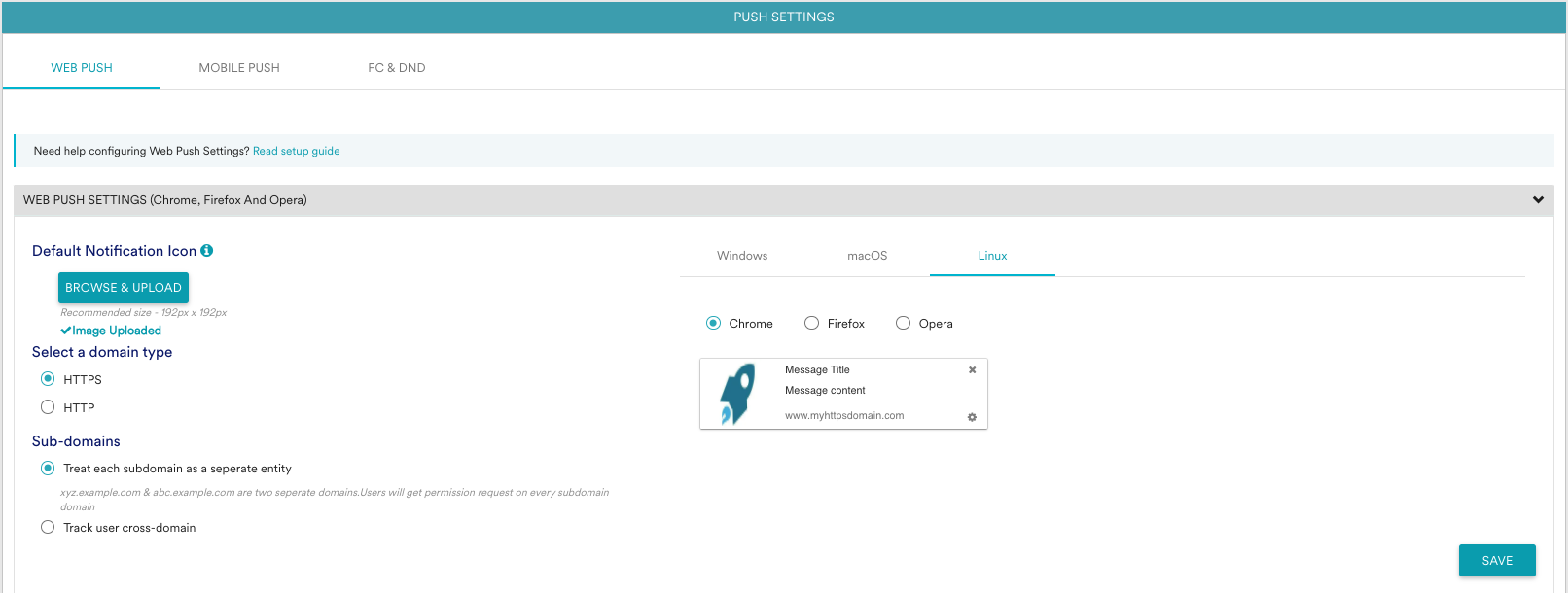The image size is (1568, 593).
Task: Click the Default Notification Icon info icon
Action: pos(206,251)
